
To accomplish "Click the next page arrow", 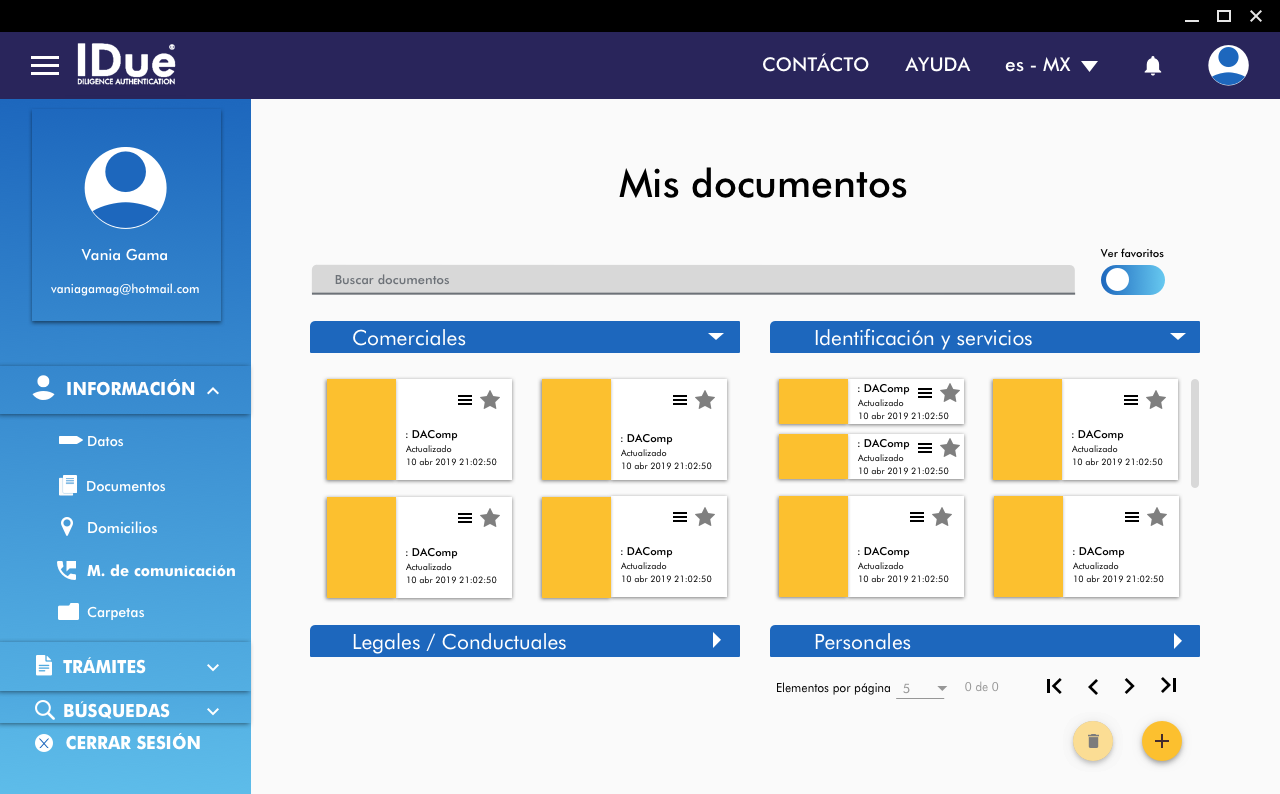I will (x=1129, y=686).
